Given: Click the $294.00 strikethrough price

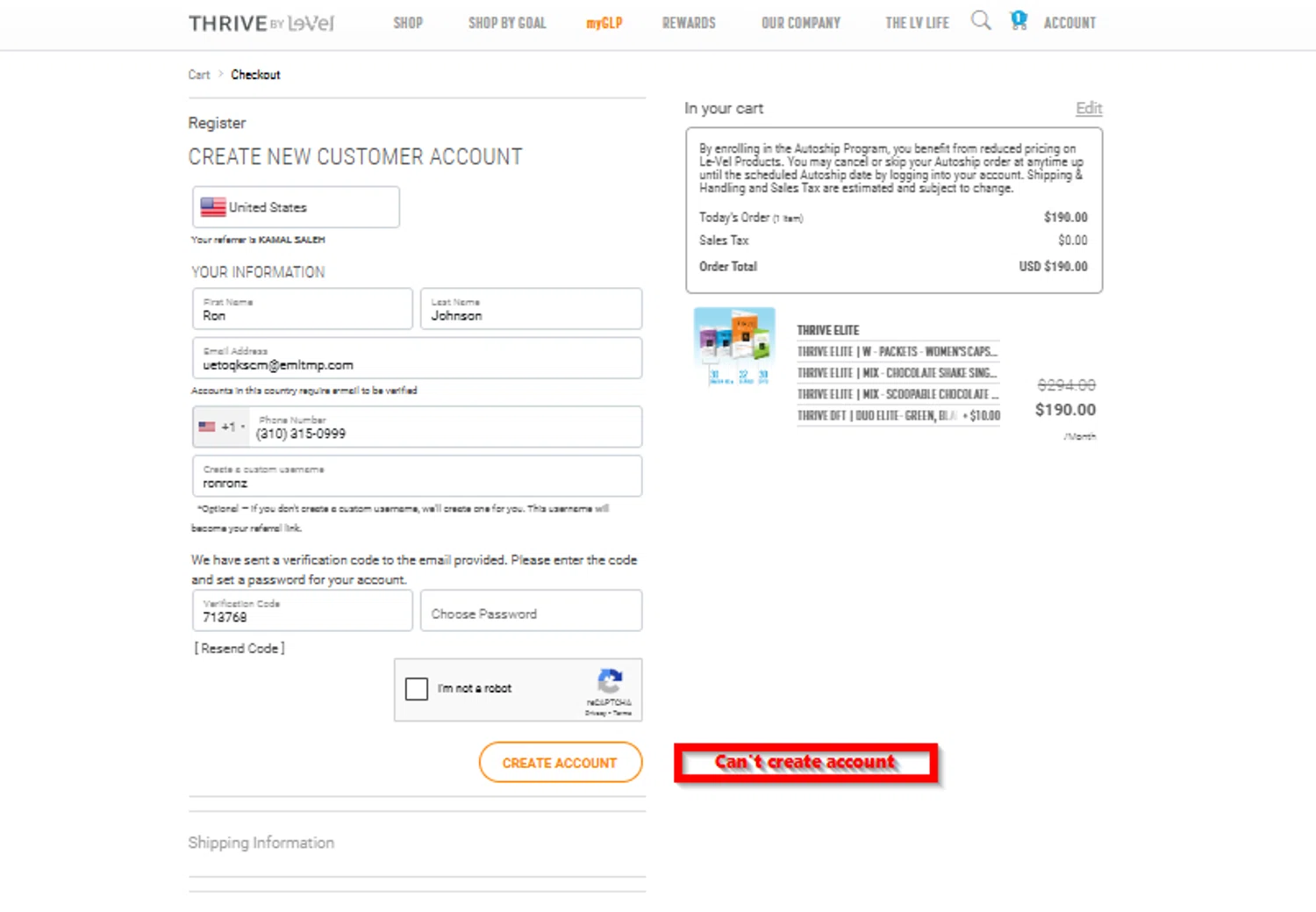Looking at the screenshot, I should coord(1066,384).
